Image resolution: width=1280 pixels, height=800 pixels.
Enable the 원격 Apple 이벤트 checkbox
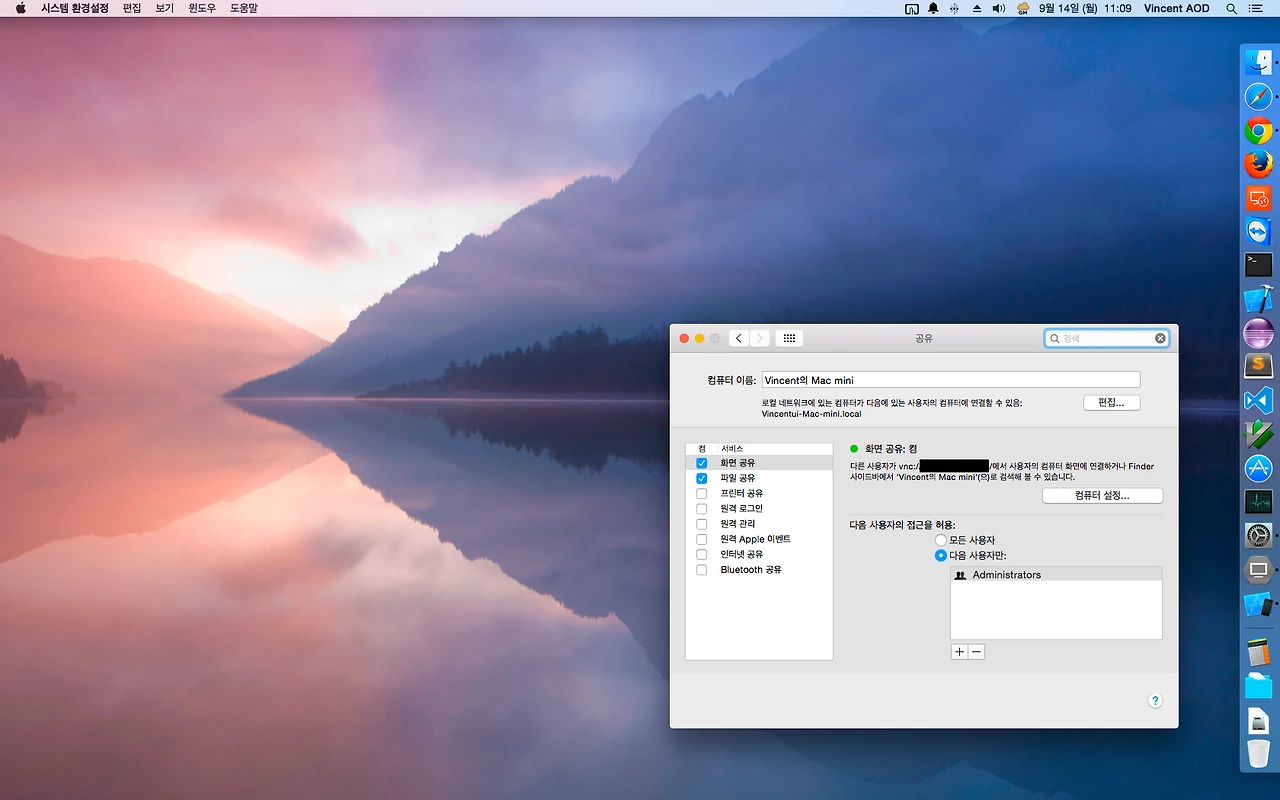tap(702, 539)
